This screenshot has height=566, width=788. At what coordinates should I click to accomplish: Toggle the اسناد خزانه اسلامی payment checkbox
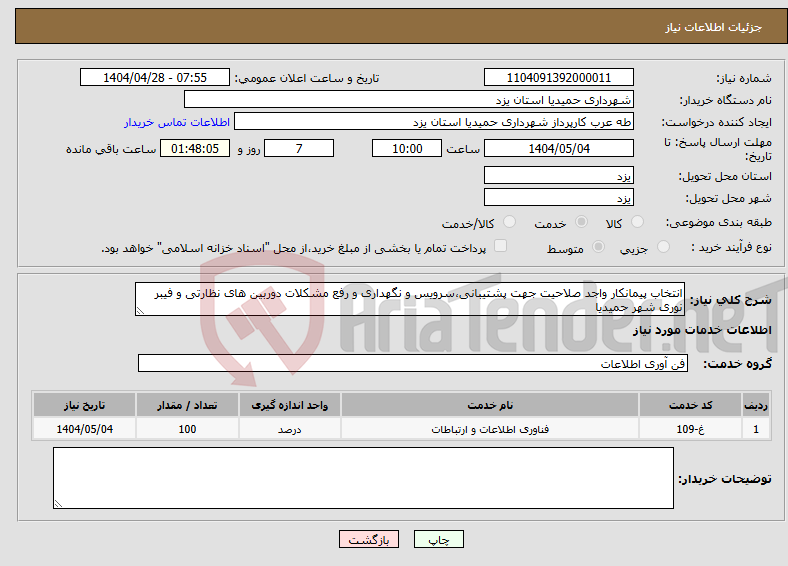tap(501, 245)
